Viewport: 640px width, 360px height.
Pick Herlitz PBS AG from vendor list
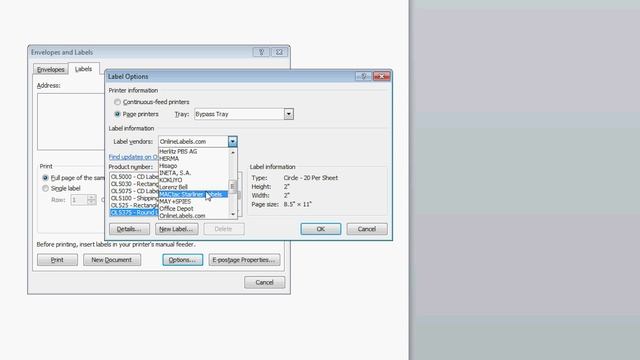[x=193, y=151]
